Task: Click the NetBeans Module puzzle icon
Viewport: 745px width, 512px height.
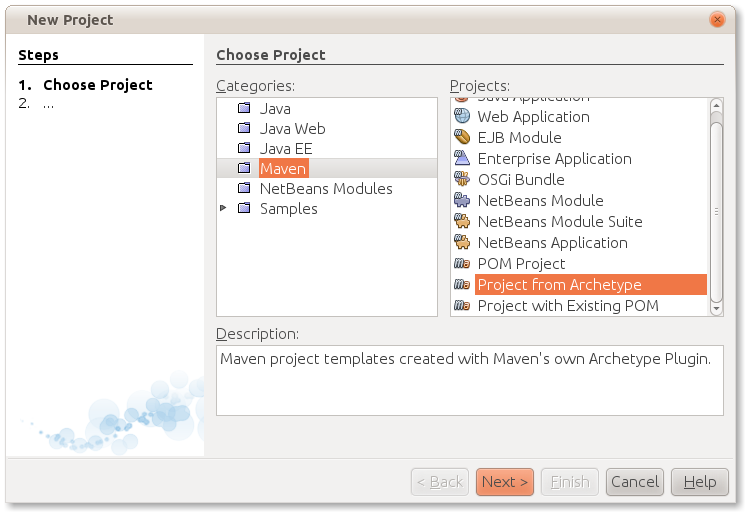Action: click(462, 200)
